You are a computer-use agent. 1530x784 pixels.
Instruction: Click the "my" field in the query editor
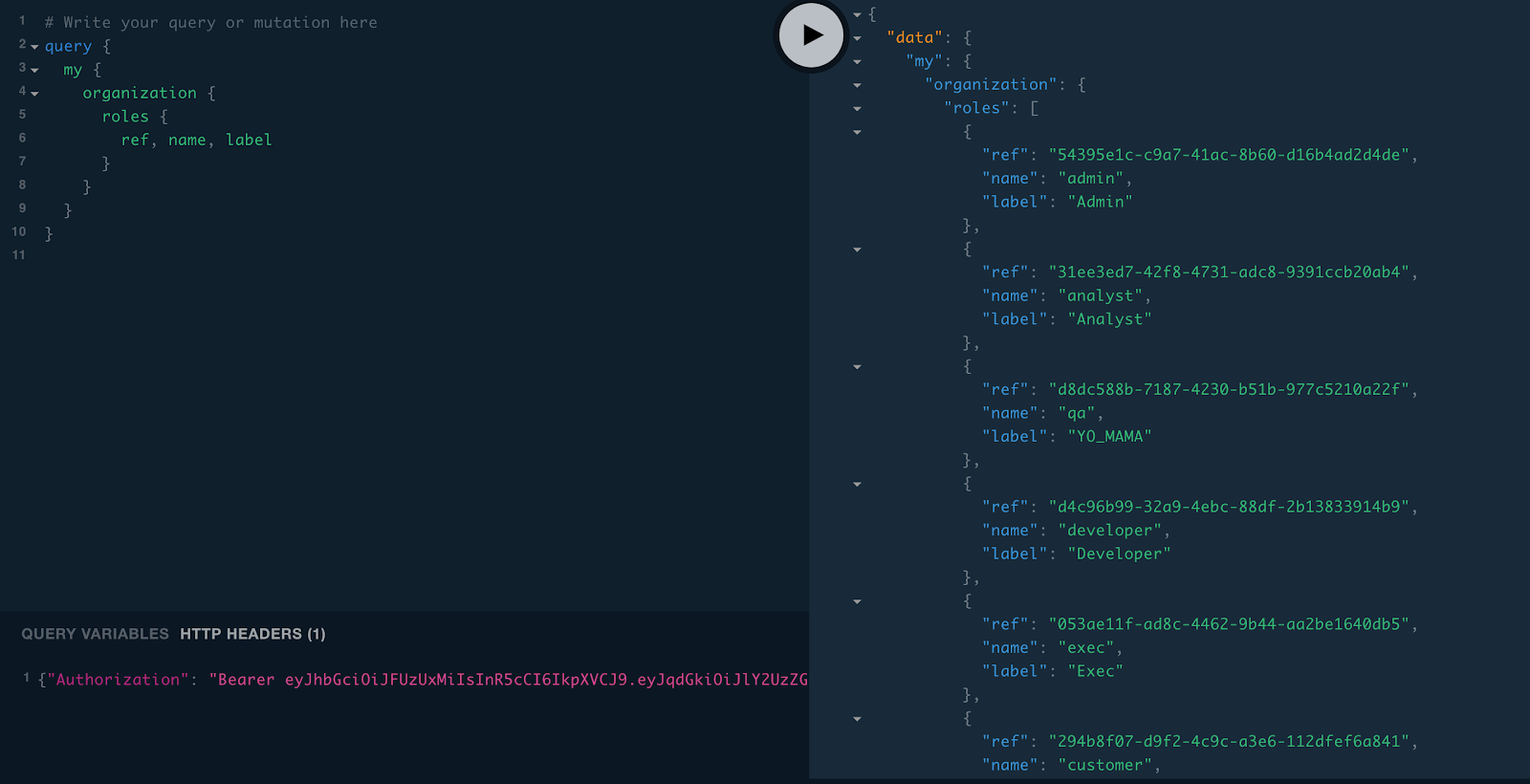click(x=73, y=70)
